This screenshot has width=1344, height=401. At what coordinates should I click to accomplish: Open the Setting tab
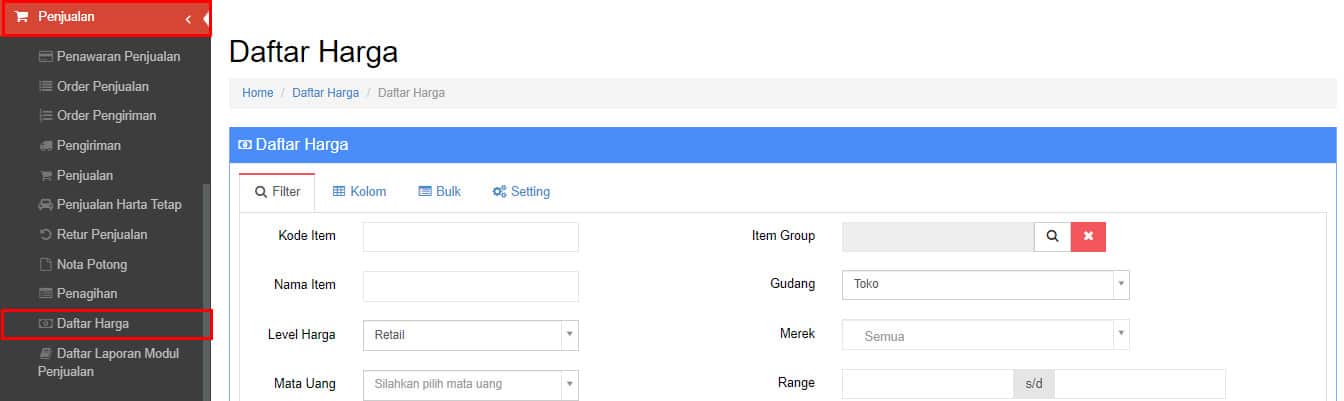coord(521,192)
